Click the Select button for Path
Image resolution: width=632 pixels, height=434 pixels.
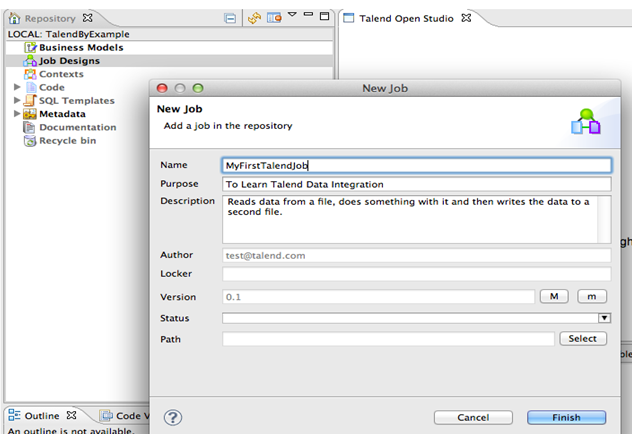[x=582, y=339]
